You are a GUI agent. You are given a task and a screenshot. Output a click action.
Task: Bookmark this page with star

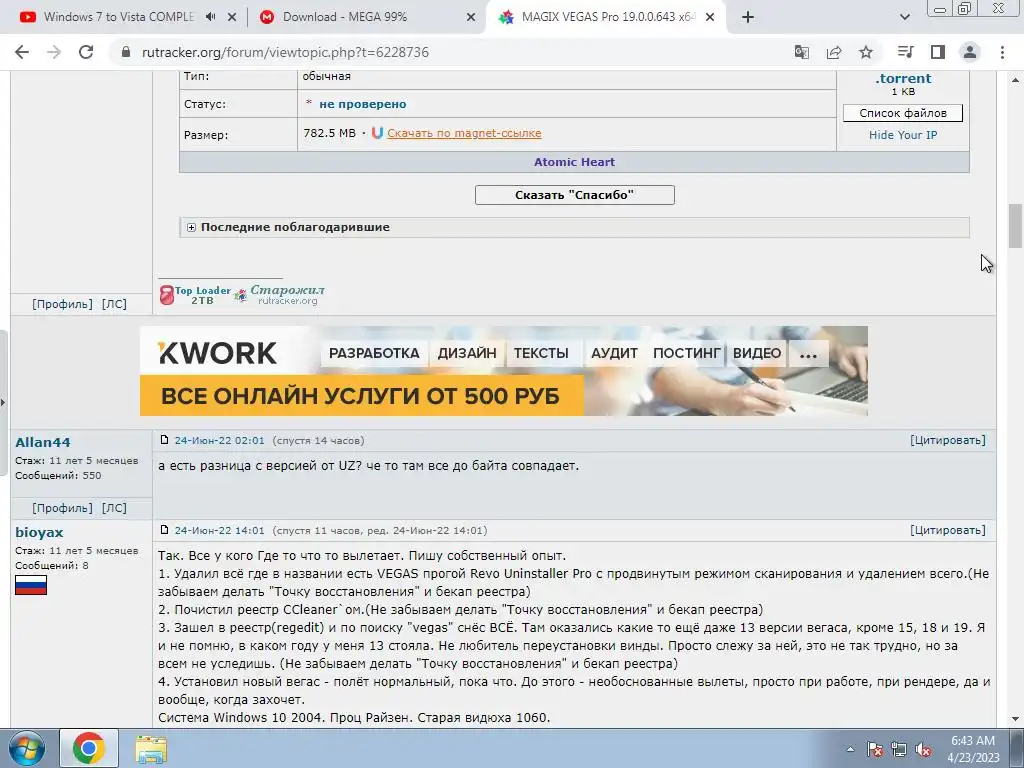[866, 52]
